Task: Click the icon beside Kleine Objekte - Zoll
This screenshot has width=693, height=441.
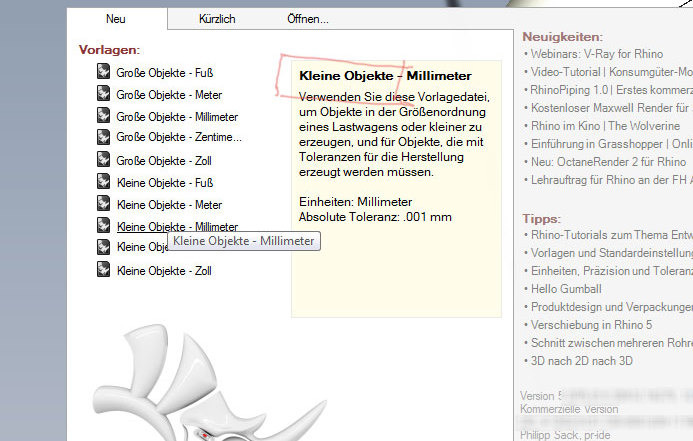Action: point(103,269)
